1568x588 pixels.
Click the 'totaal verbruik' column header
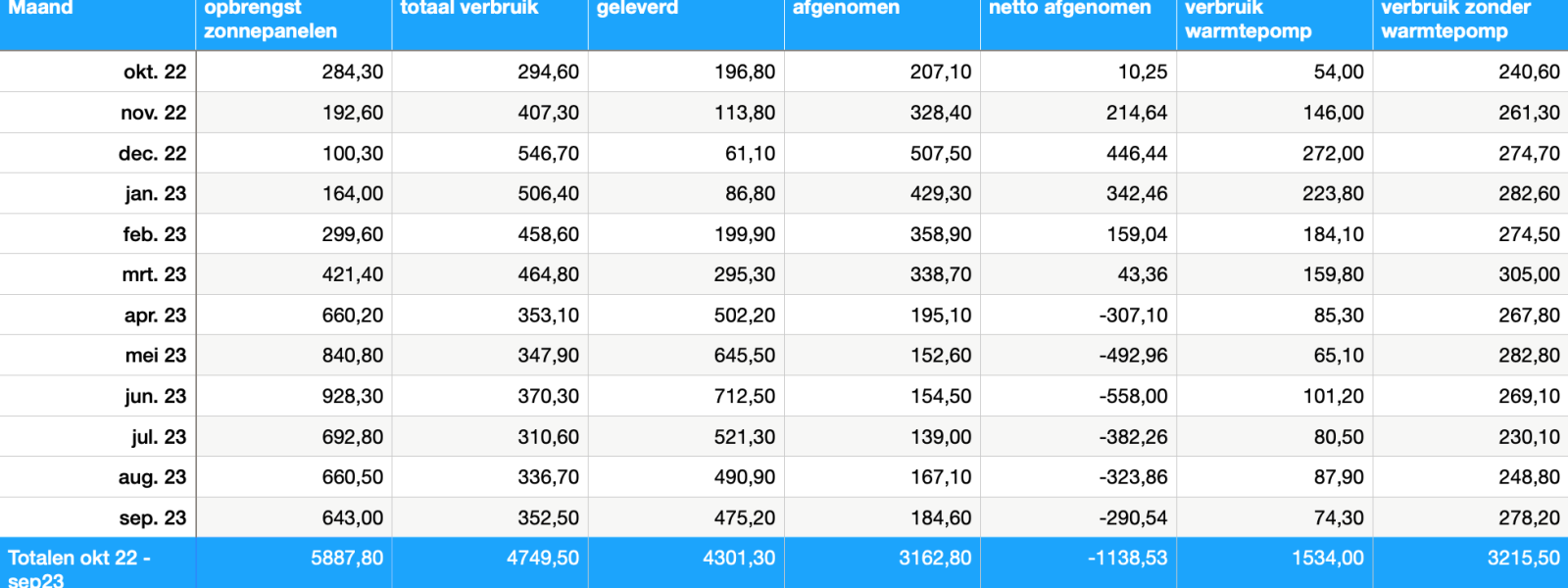click(x=469, y=9)
